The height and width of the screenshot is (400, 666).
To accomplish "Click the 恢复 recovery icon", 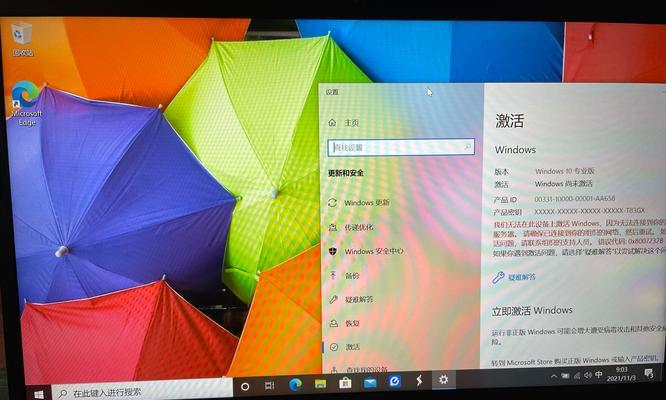I will 334,323.
